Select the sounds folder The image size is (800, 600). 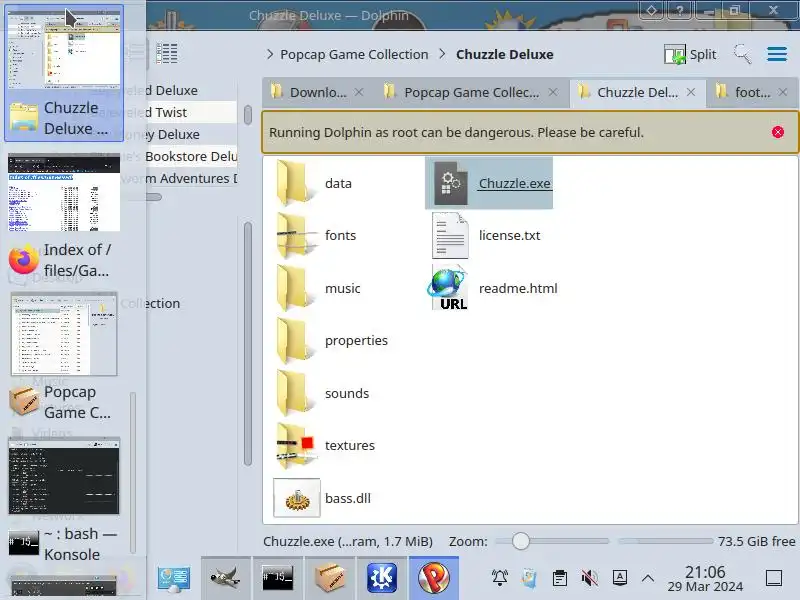[x=322, y=394]
